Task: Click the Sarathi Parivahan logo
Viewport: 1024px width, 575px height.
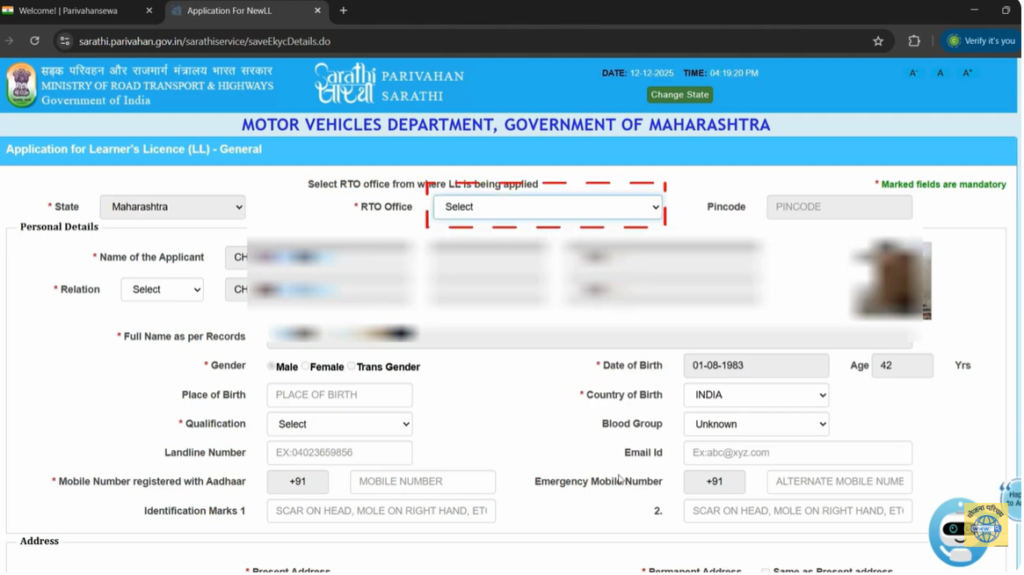Action: [x=388, y=84]
